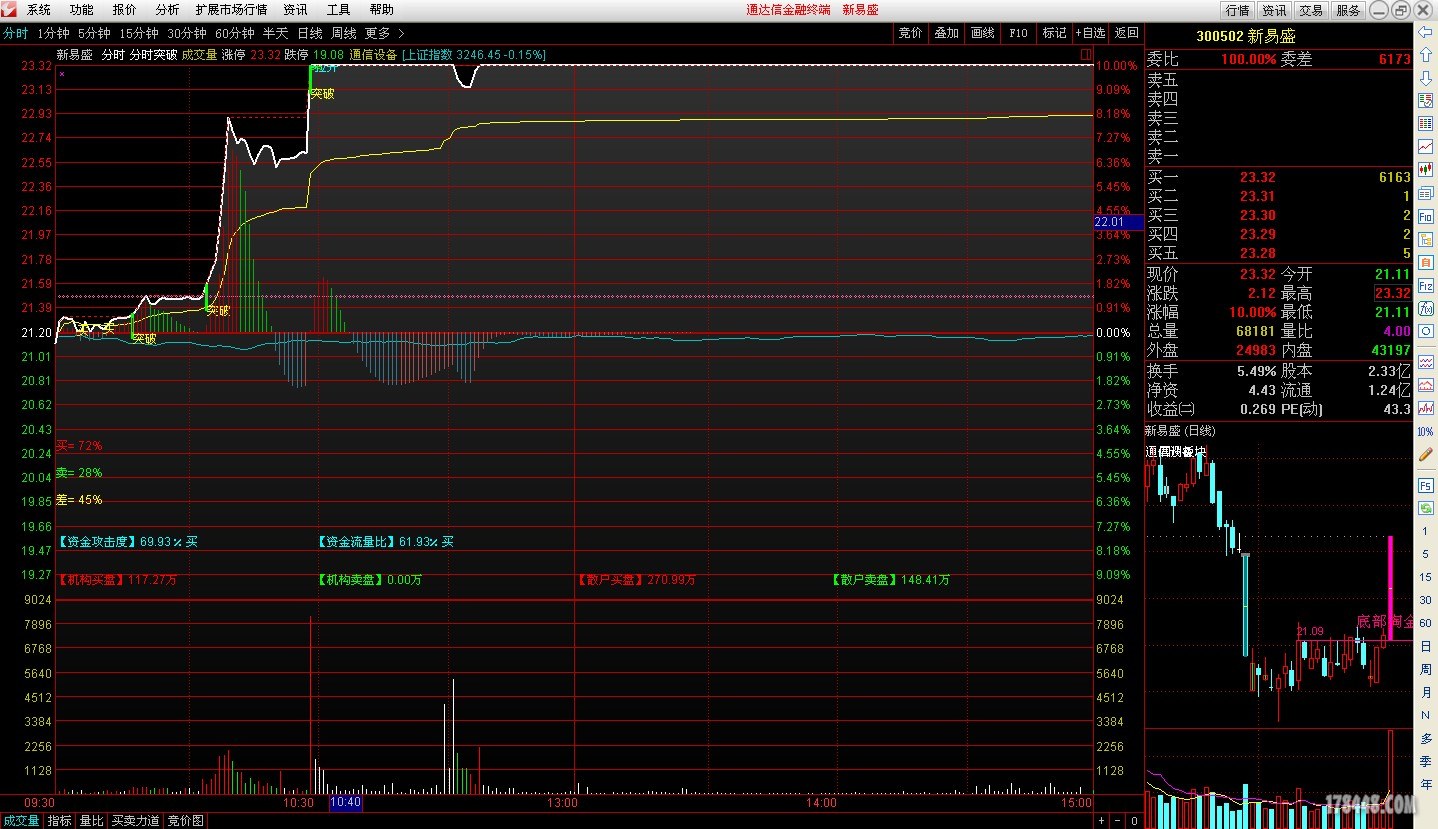Switch to the 日线 period tab
1438x829 pixels.
pyautogui.click(x=310, y=33)
